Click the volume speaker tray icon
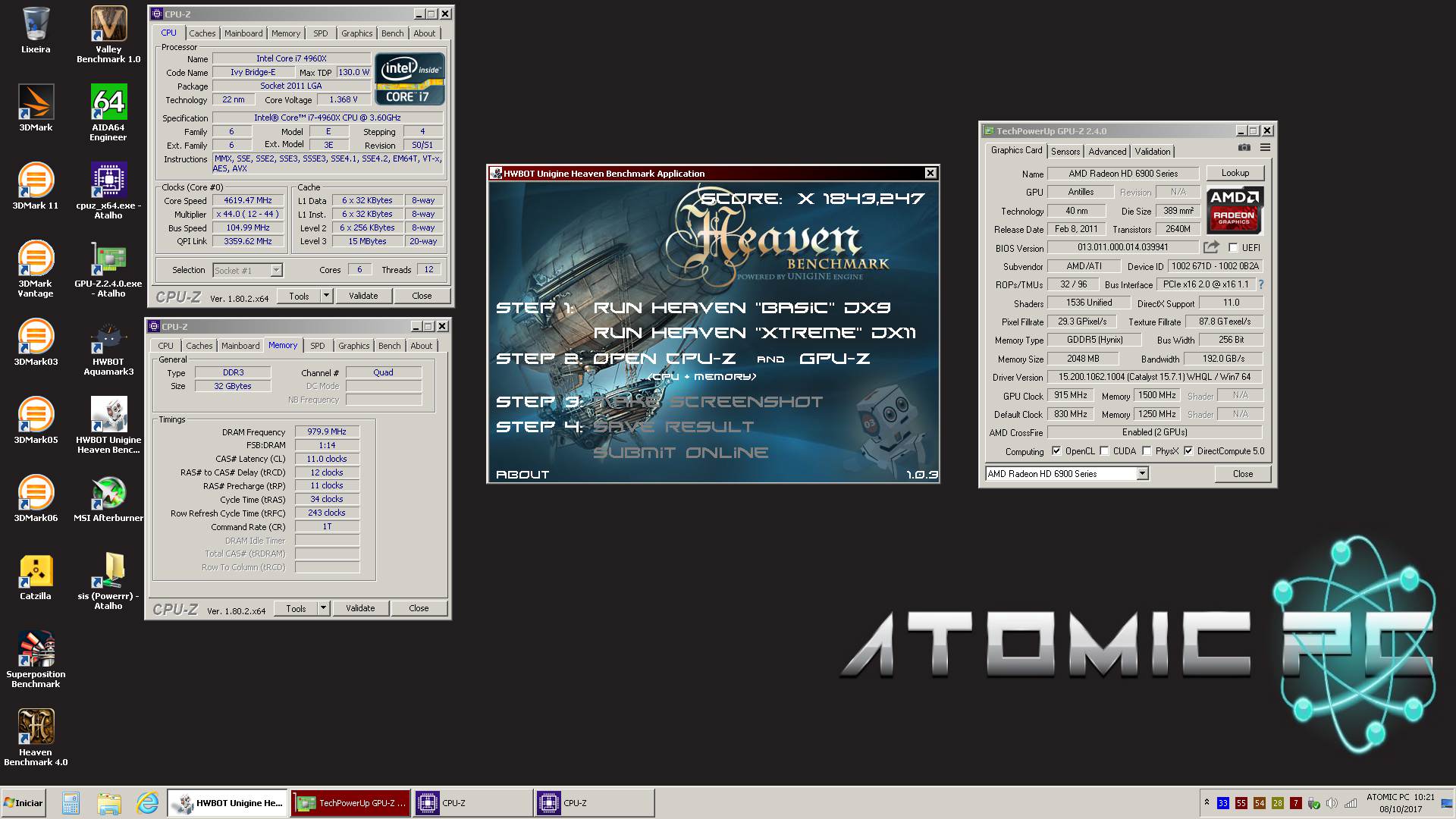The image size is (1456, 819). (x=1332, y=803)
